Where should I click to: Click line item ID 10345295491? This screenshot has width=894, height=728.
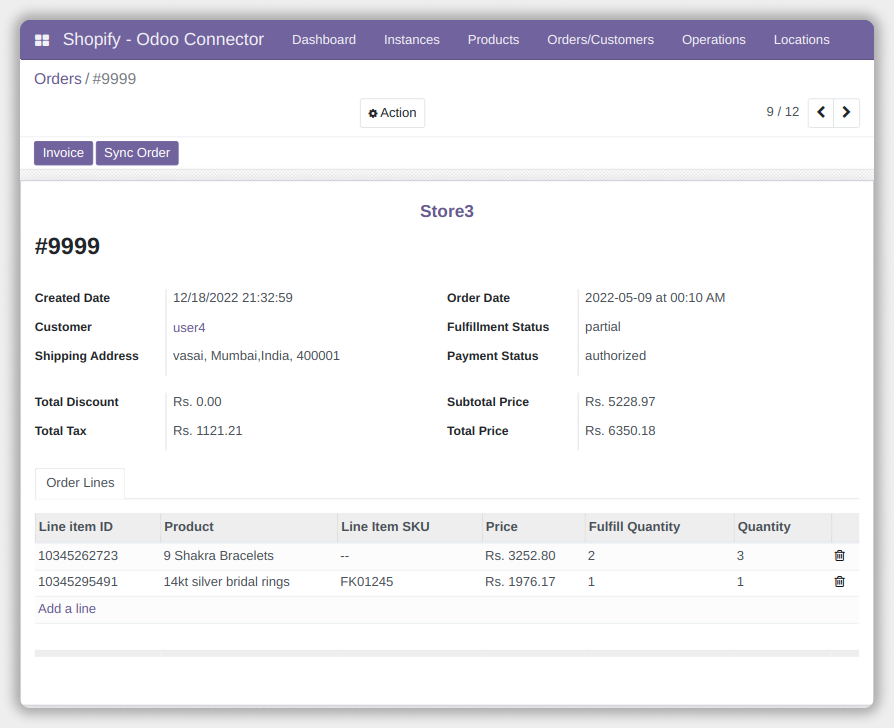(x=78, y=582)
